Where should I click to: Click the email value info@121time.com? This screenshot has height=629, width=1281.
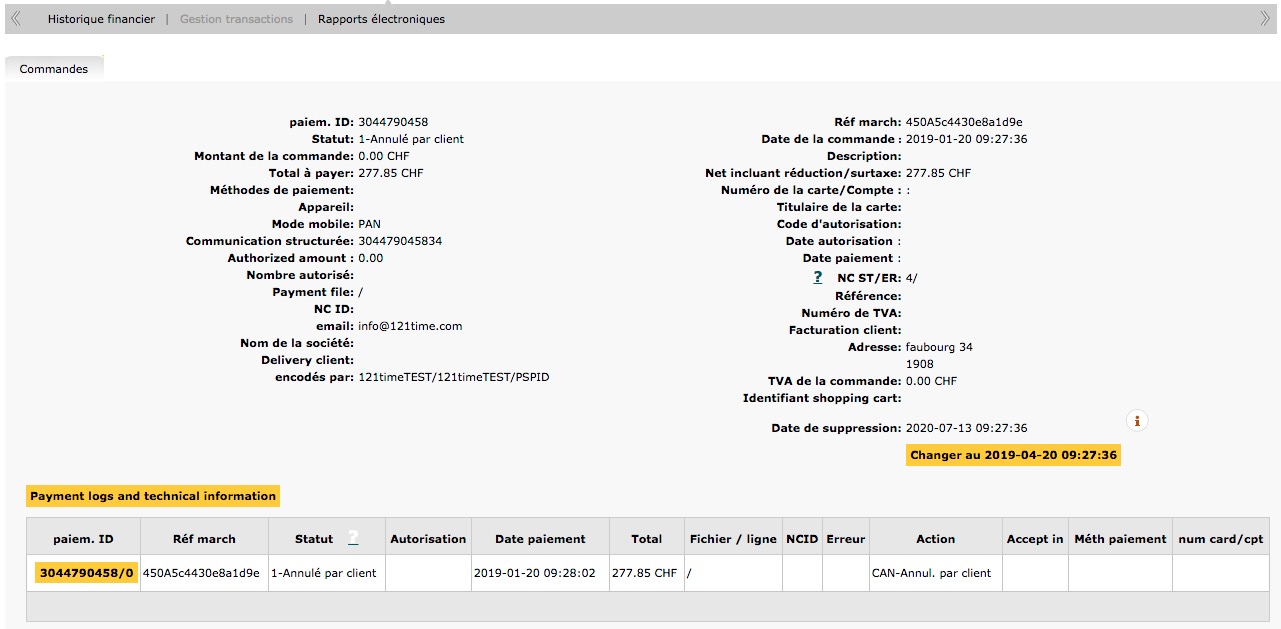[410, 326]
